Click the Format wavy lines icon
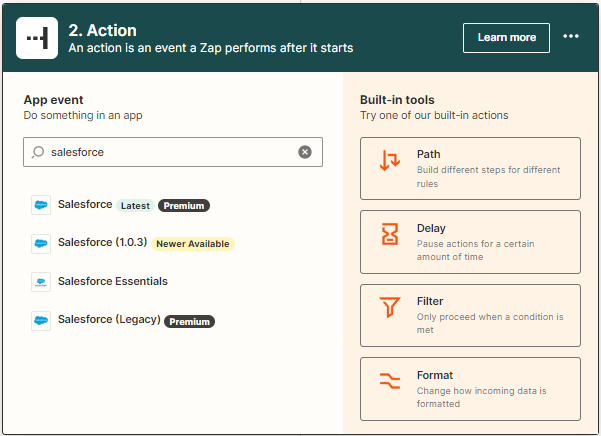Image resolution: width=601 pixels, height=436 pixels. click(x=390, y=381)
